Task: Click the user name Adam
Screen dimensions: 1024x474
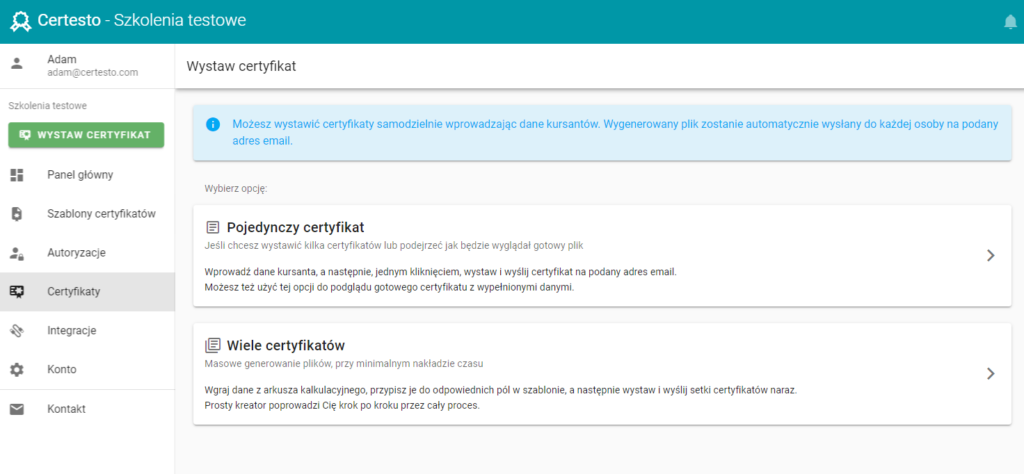Action: click(61, 59)
